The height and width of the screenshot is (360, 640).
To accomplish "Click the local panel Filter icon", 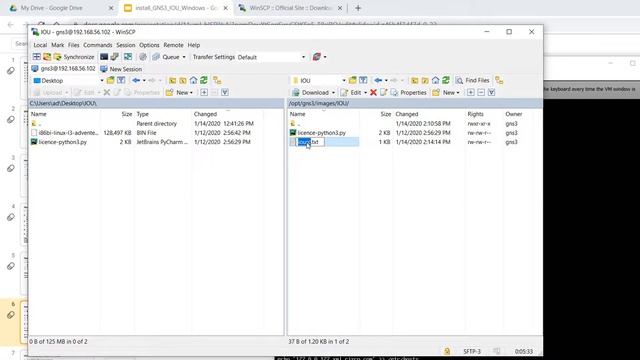I will tap(121, 80).
